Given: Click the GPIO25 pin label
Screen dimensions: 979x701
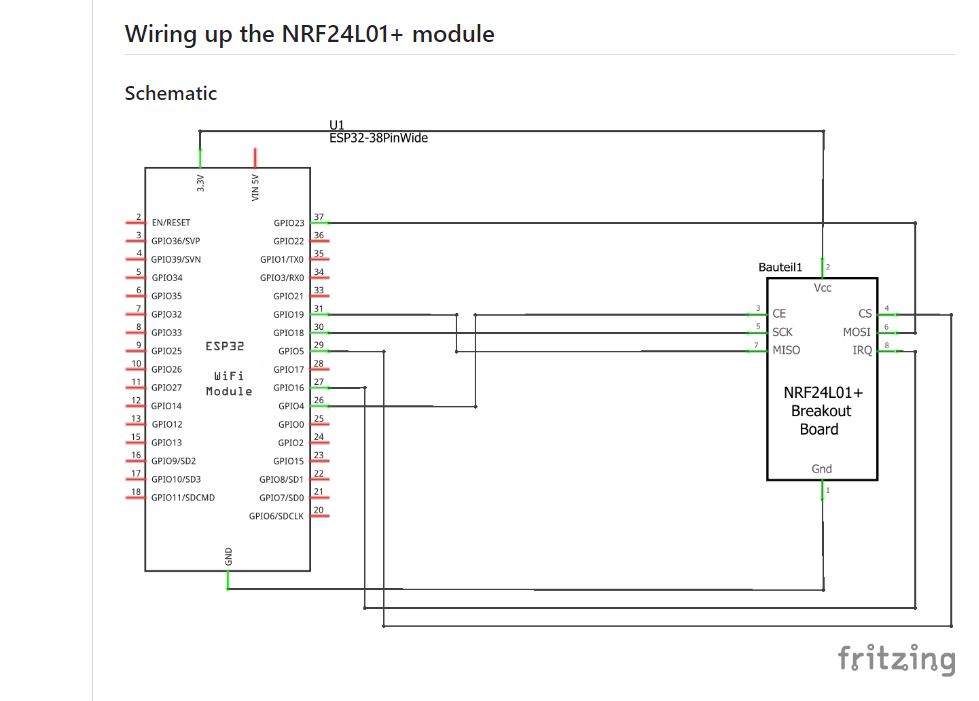Looking at the screenshot, I should pyautogui.click(x=166, y=351).
